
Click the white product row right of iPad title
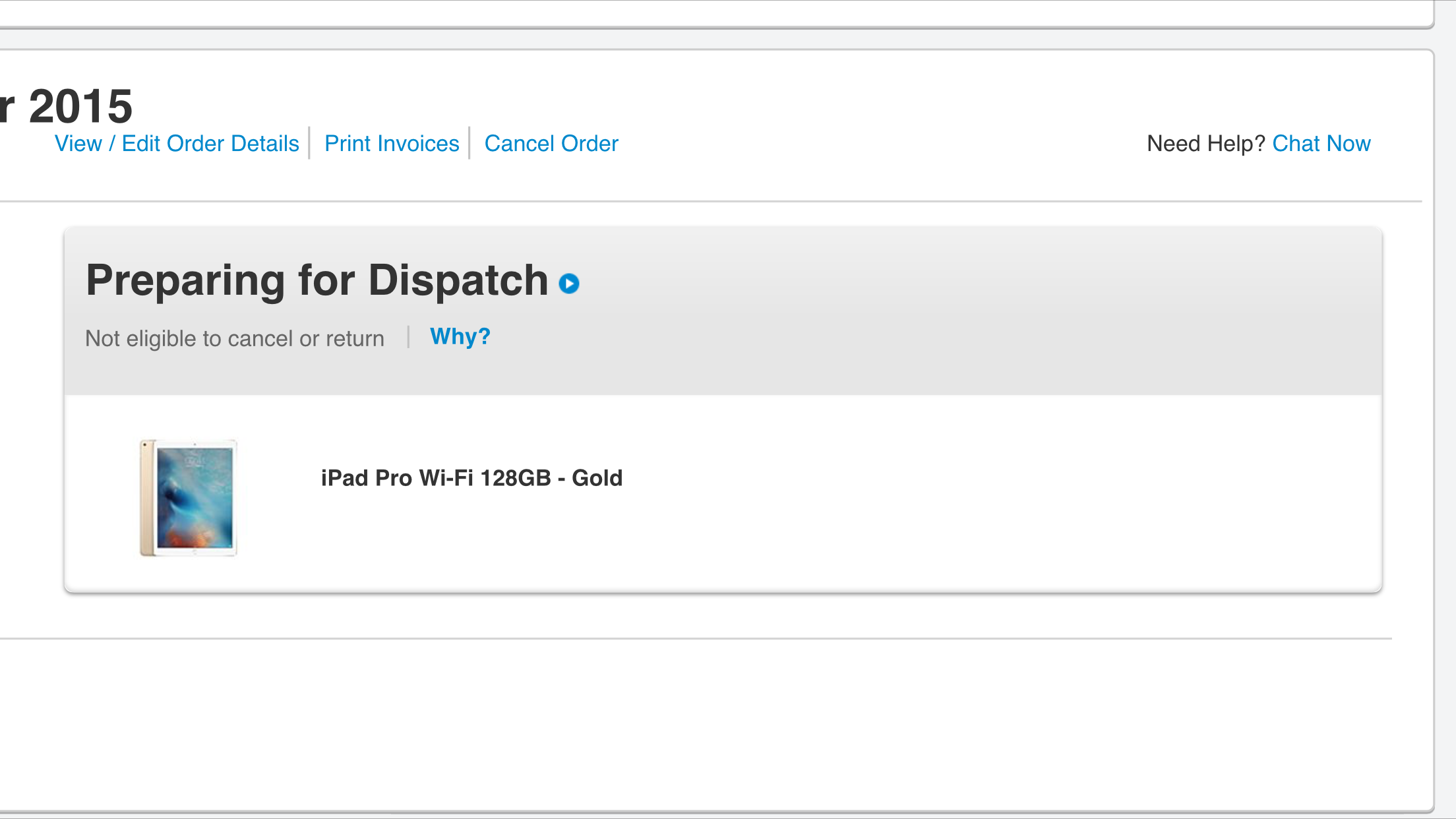pos(989,493)
